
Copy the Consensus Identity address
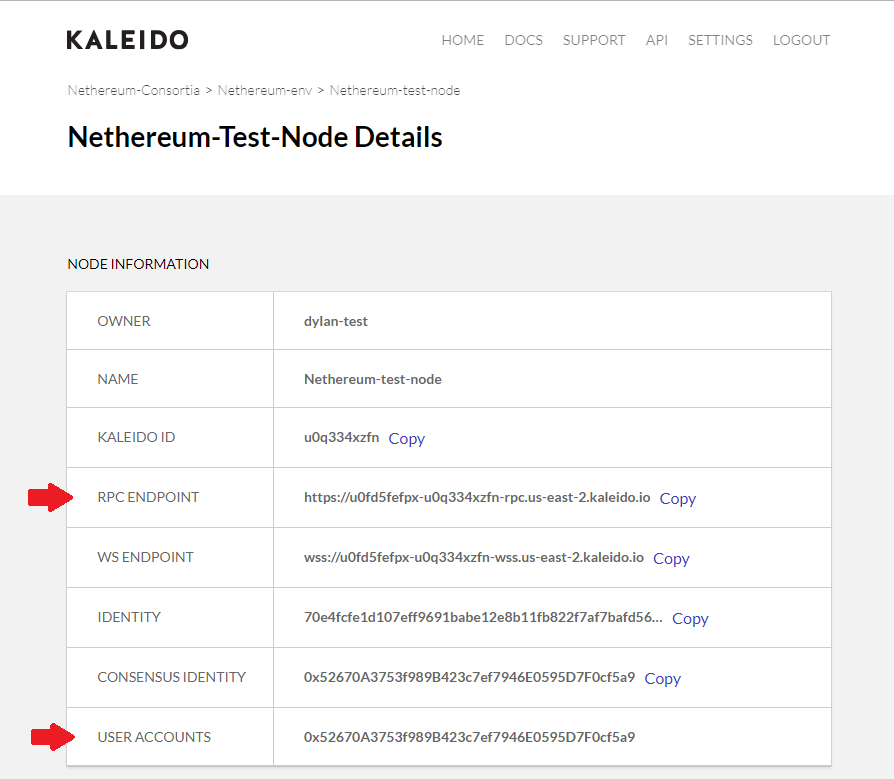tap(663, 678)
